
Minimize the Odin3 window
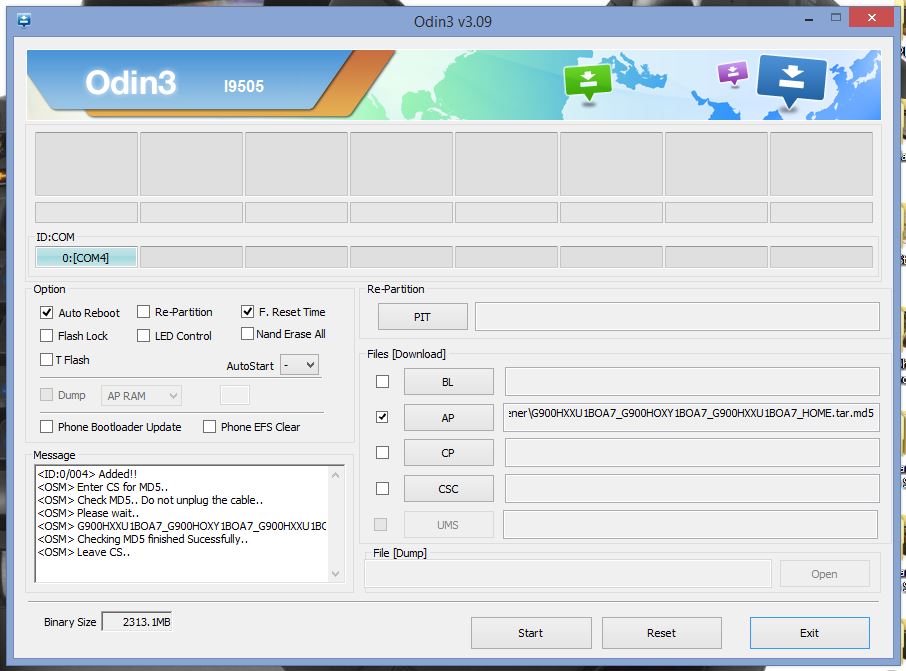point(809,20)
